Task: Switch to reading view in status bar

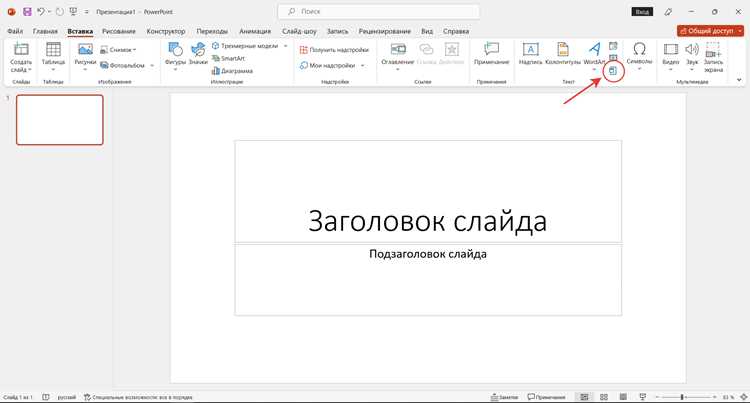Action: tap(623, 397)
